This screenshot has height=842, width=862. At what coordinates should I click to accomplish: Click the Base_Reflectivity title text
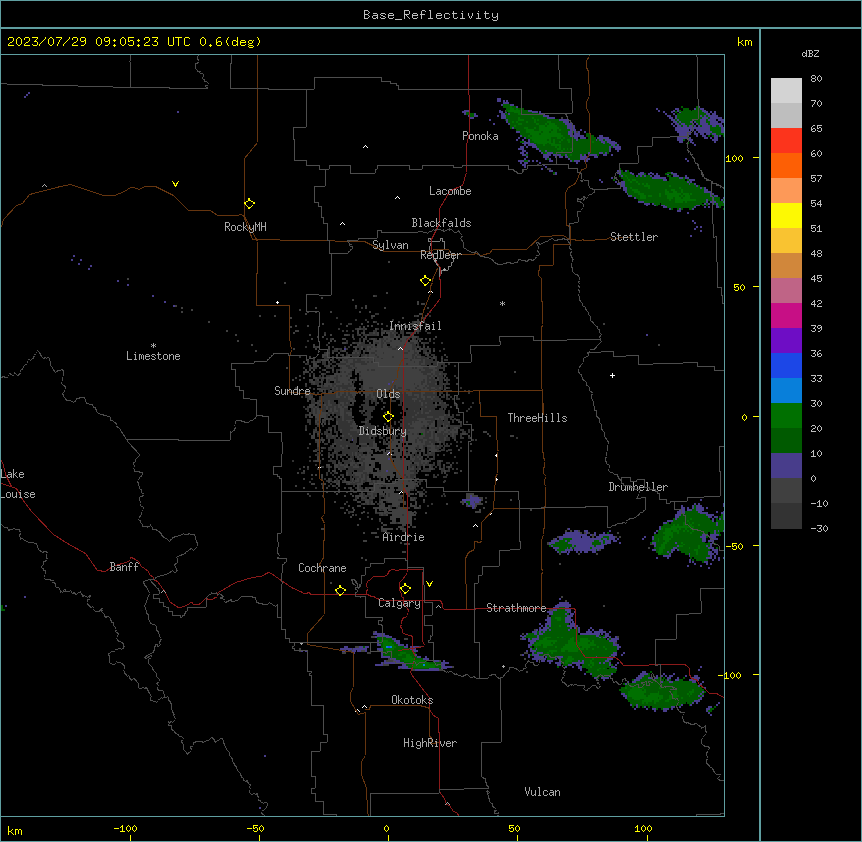[431, 15]
